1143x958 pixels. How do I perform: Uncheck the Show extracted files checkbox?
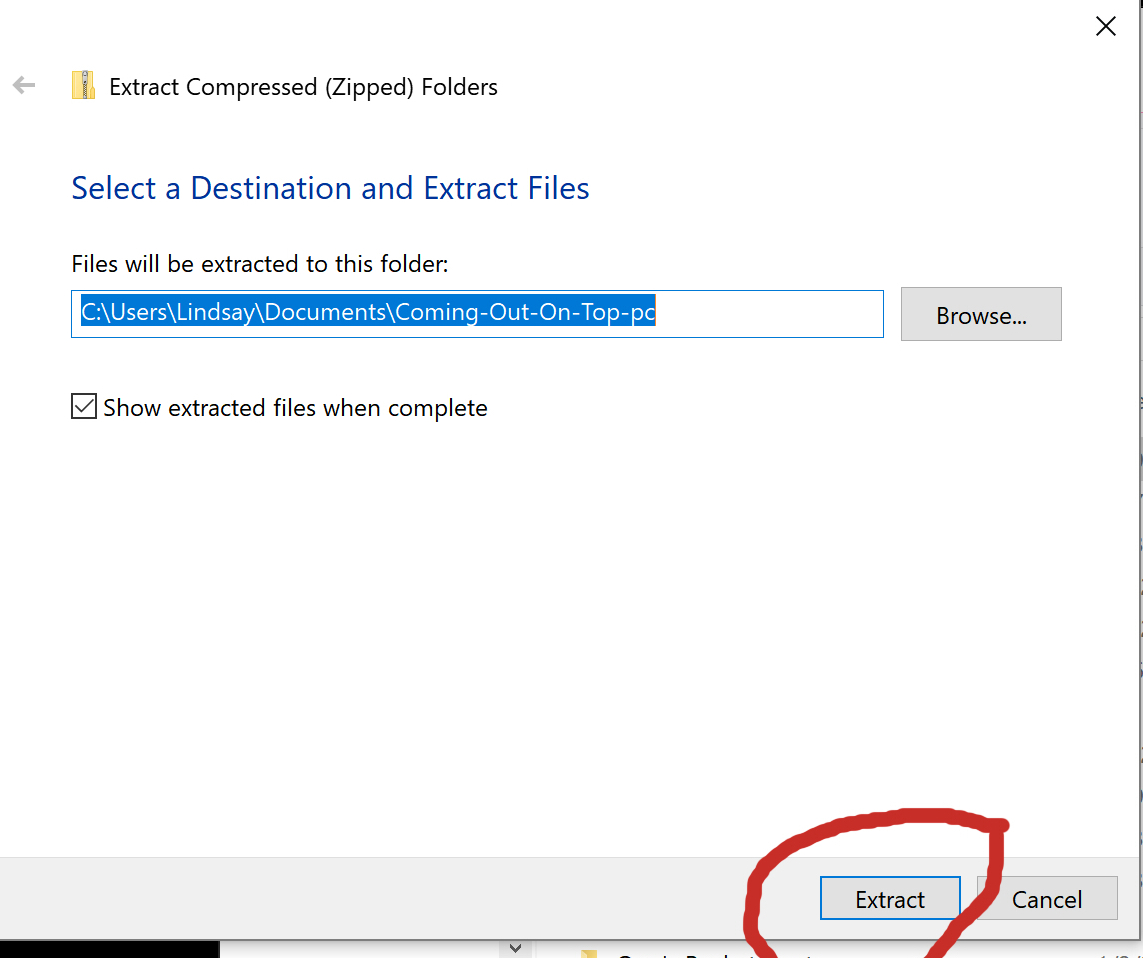point(84,407)
